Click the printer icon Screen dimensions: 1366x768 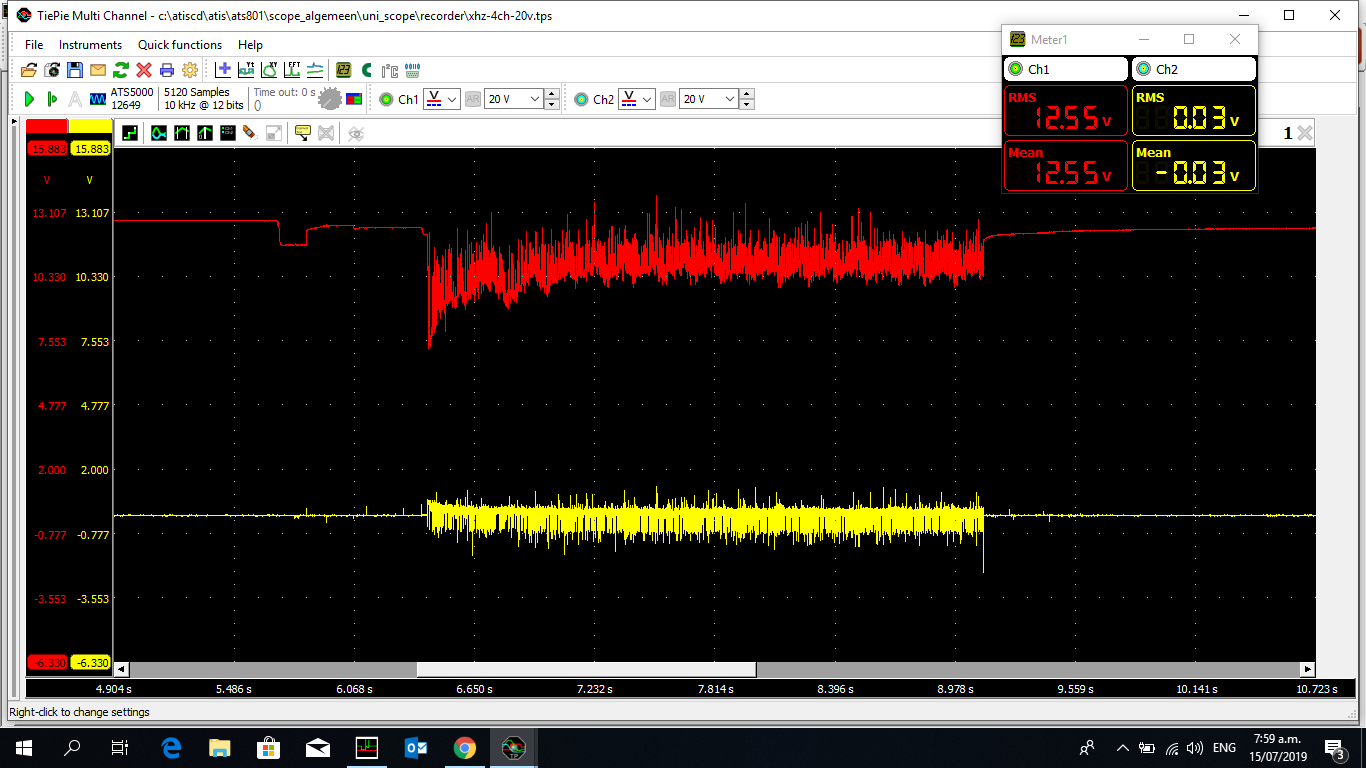pyautogui.click(x=167, y=70)
